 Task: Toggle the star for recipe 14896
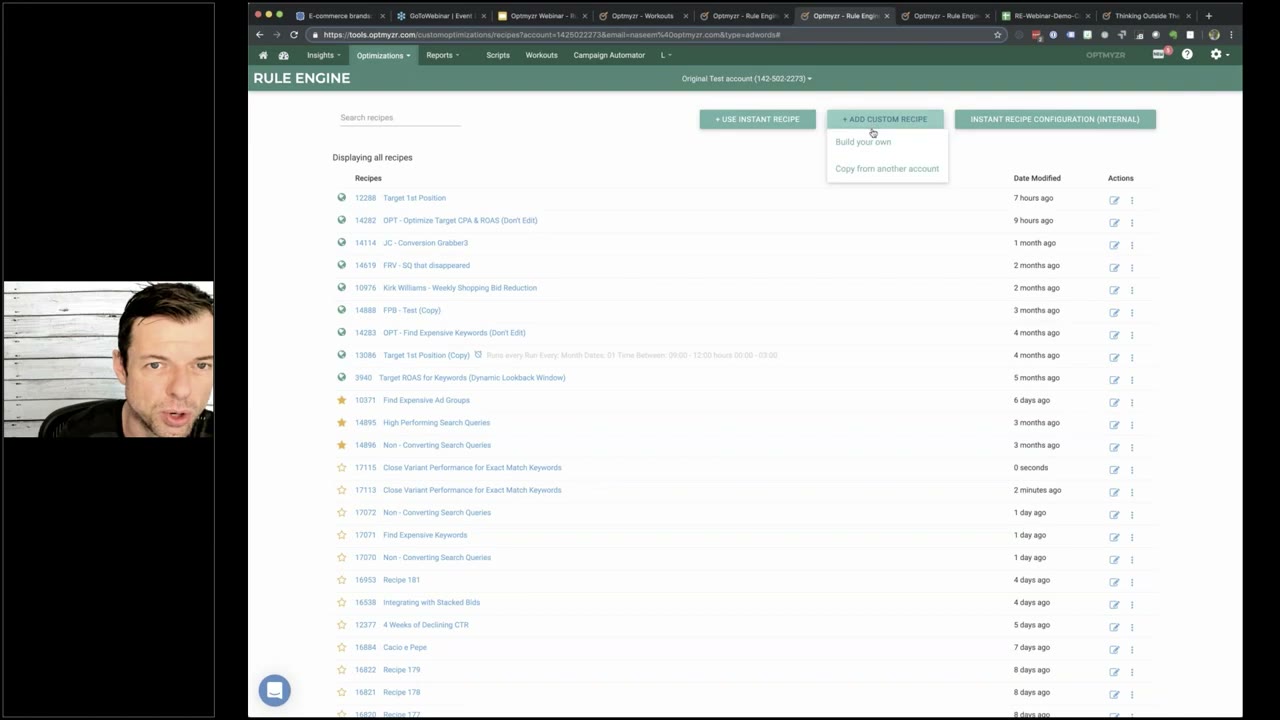pos(341,445)
